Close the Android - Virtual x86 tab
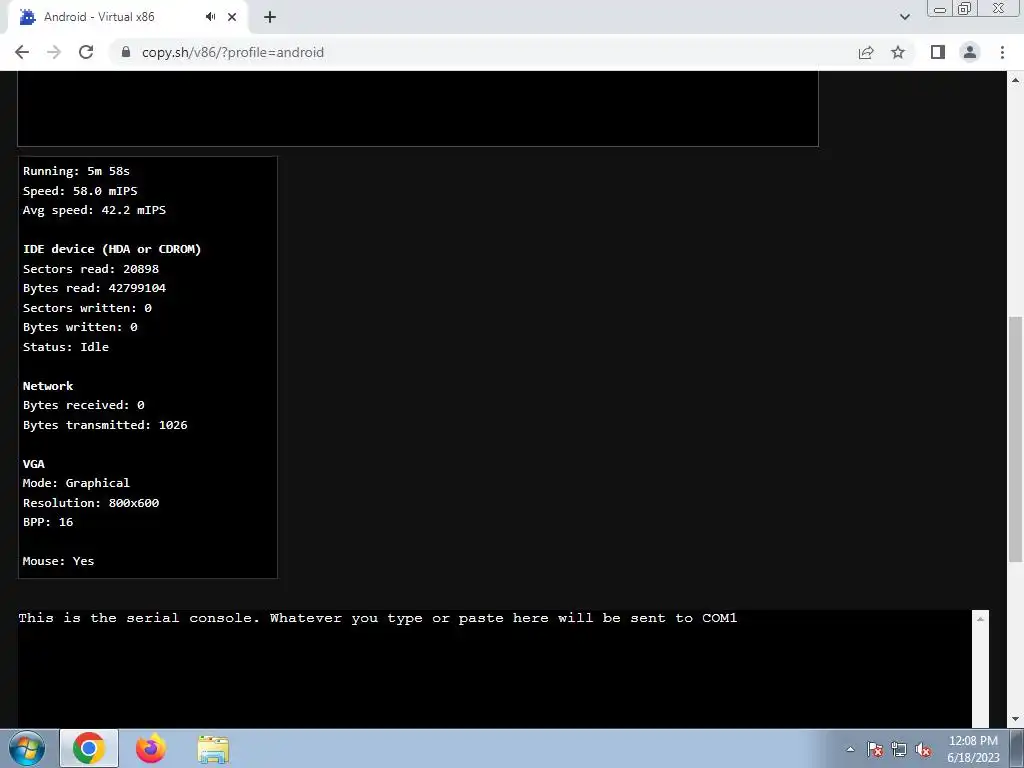The image size is (1024, 768). click(232, 17)
